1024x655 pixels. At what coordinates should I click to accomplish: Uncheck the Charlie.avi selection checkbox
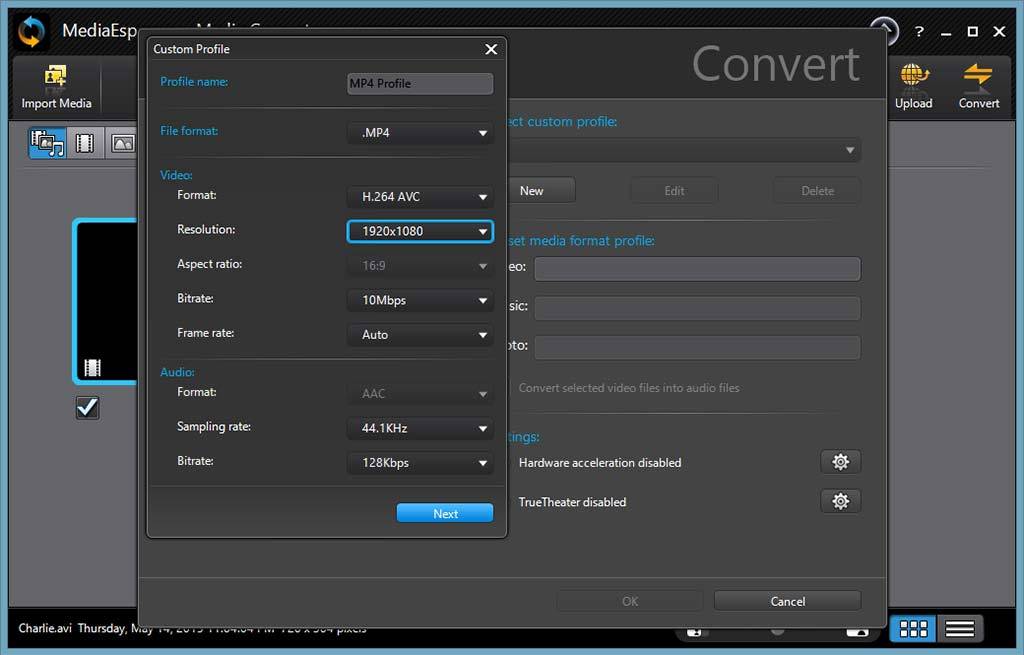point(88,408)
